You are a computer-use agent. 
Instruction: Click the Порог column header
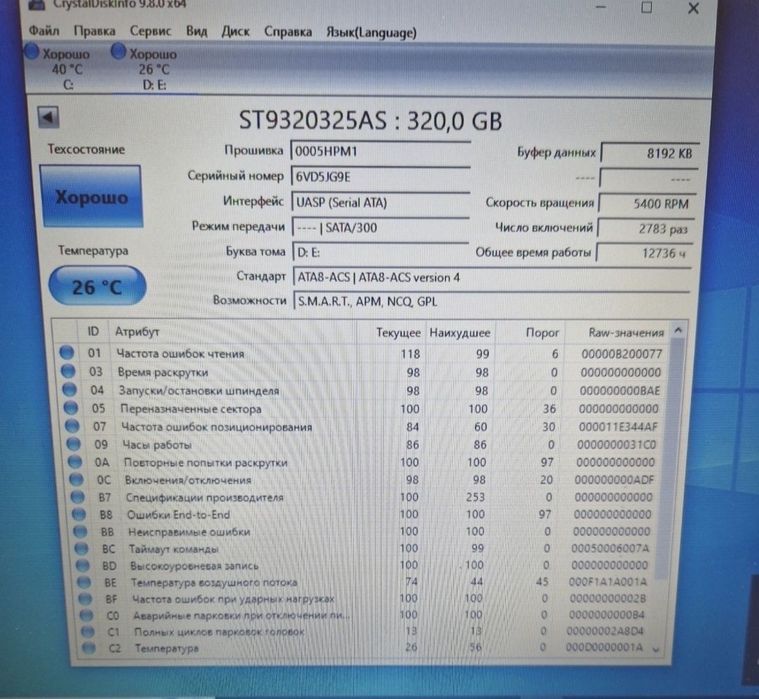[x=530, y=333]
